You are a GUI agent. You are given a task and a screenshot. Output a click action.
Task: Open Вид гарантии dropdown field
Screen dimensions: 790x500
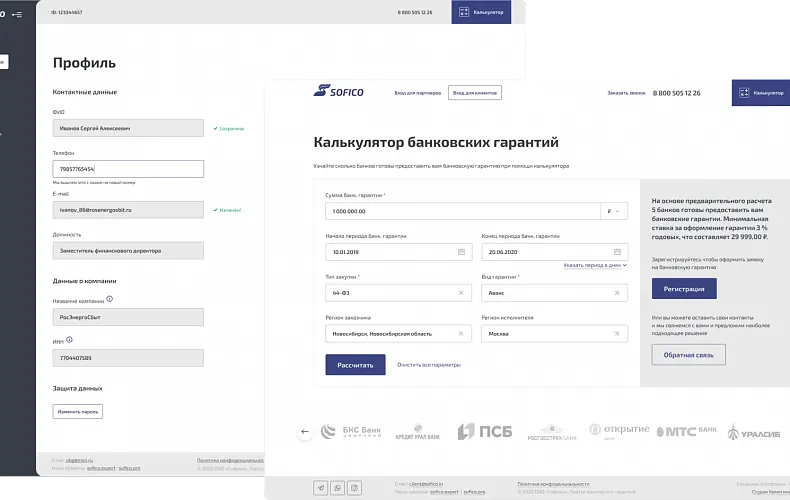555,293
